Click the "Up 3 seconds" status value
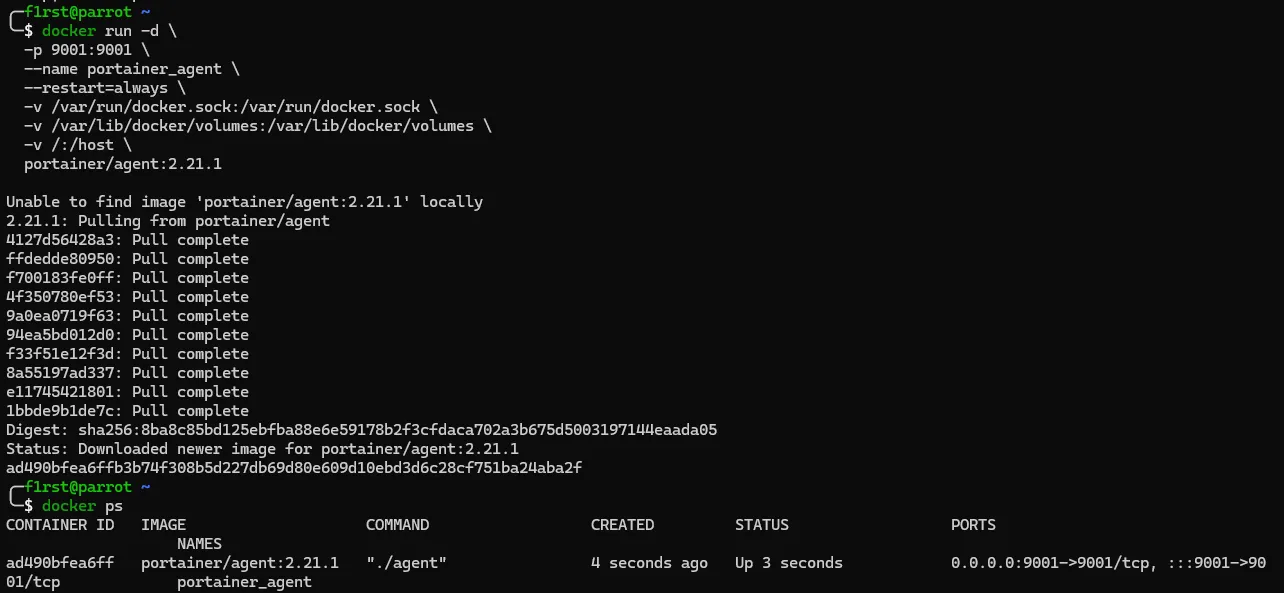Screen dimensions: 1284x593 click(x=788, y=563)
